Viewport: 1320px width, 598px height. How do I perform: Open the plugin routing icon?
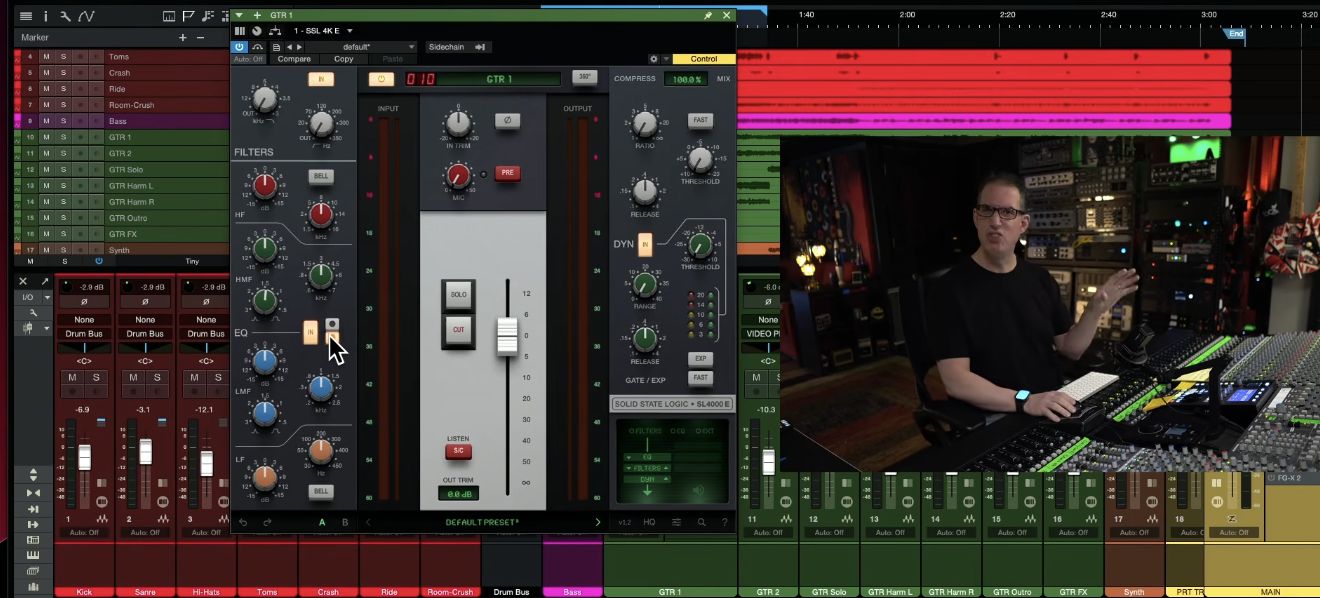[275, 31]
